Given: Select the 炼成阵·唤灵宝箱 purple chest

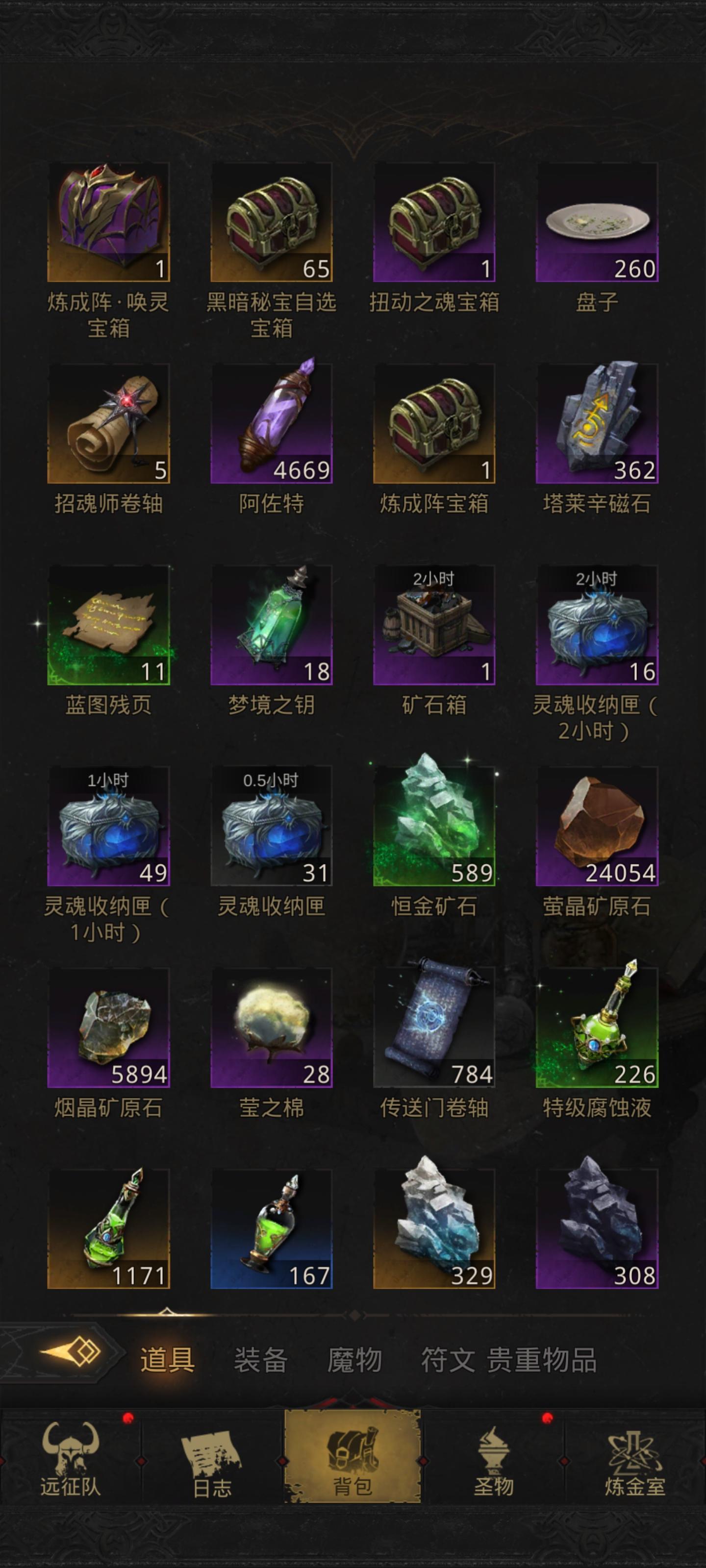Looking at the screenshot, I should tap(108, 222).
